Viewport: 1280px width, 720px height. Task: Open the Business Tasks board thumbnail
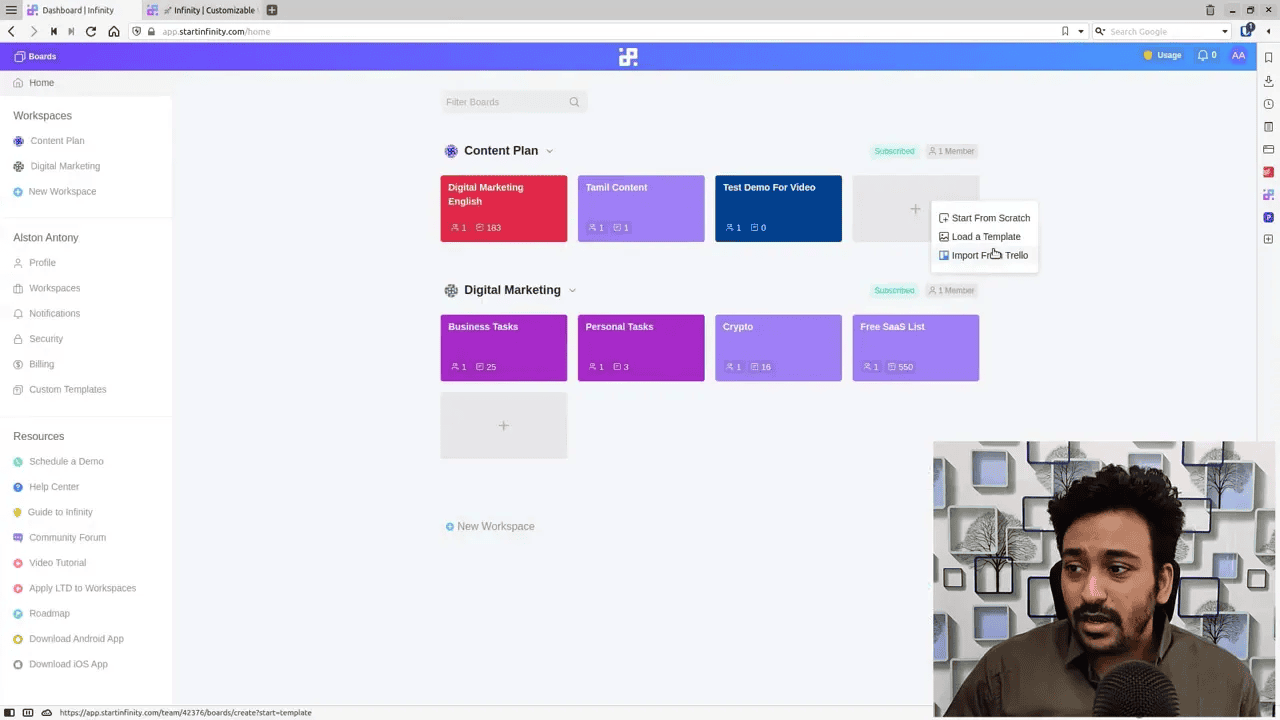[x=503, y=347]
